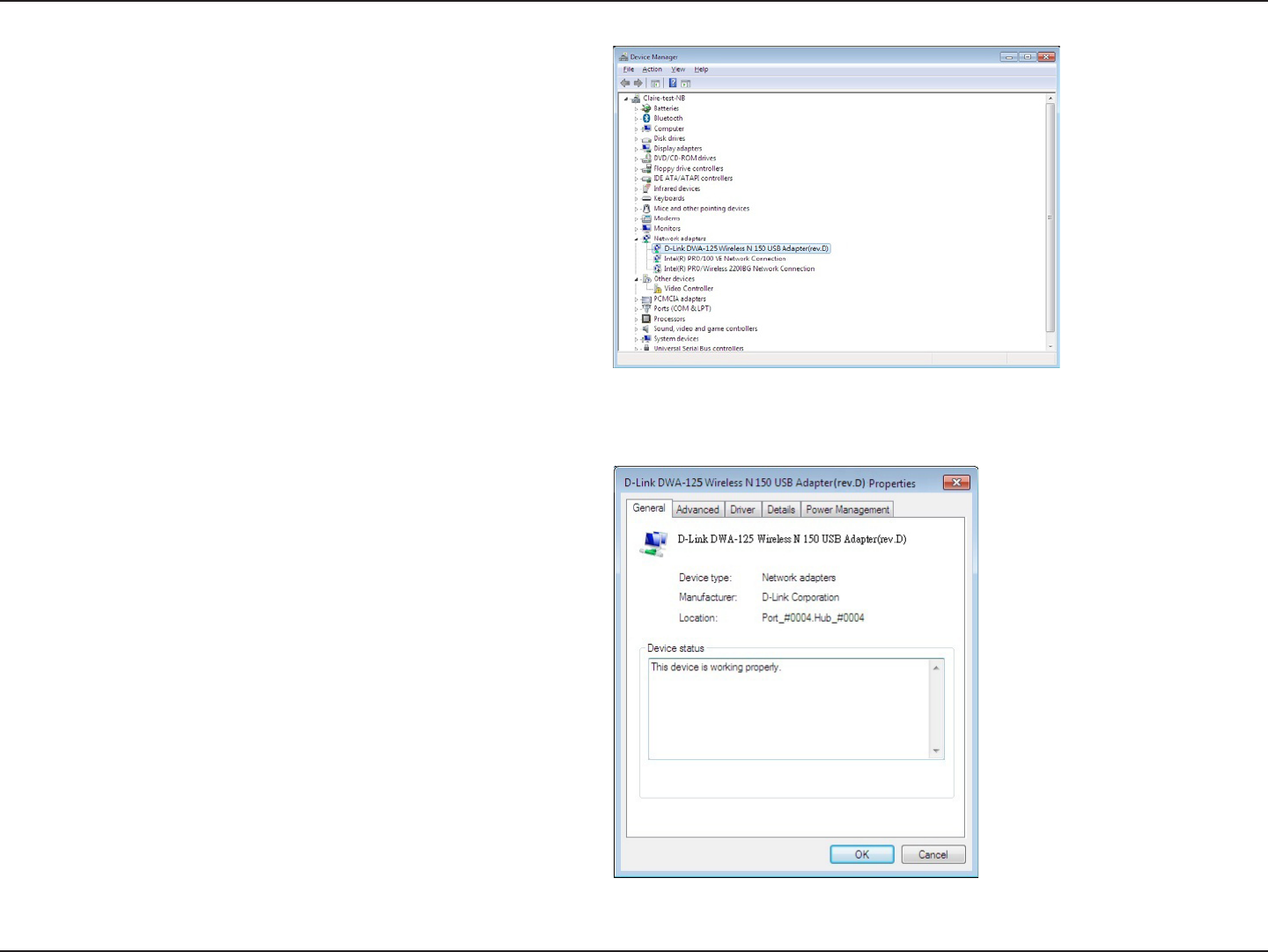This screenshot has height=952, width=1268.
Task: Click Cancel in the Properties dialog
Action: [x=933, y=854]
